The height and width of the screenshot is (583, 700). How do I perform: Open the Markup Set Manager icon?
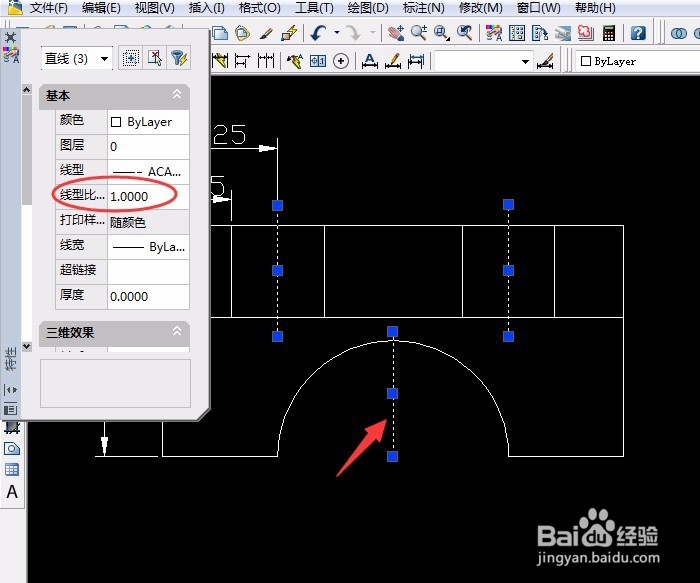coord(586,33)
